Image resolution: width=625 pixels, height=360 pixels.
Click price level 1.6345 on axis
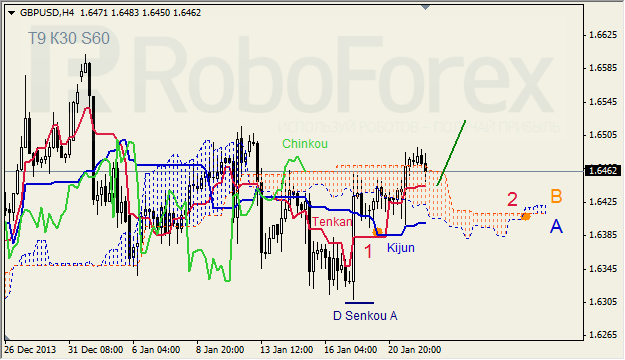603,269
